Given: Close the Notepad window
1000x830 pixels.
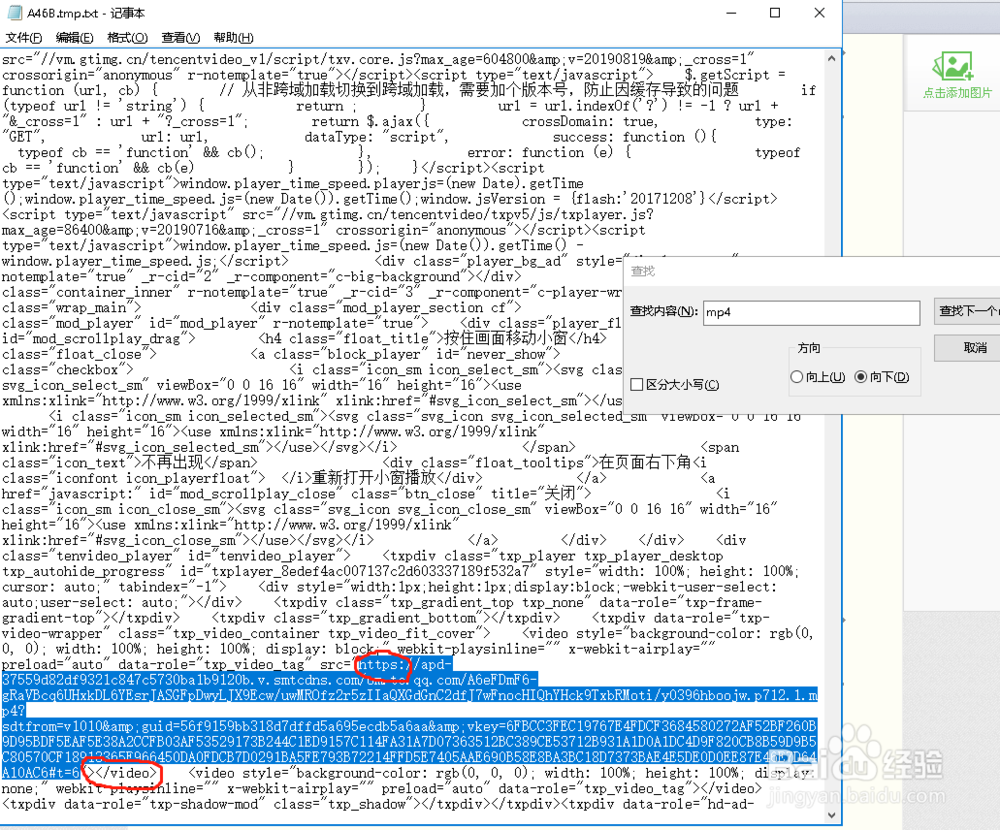Looking at the screenshot, I should pos(820,13).
